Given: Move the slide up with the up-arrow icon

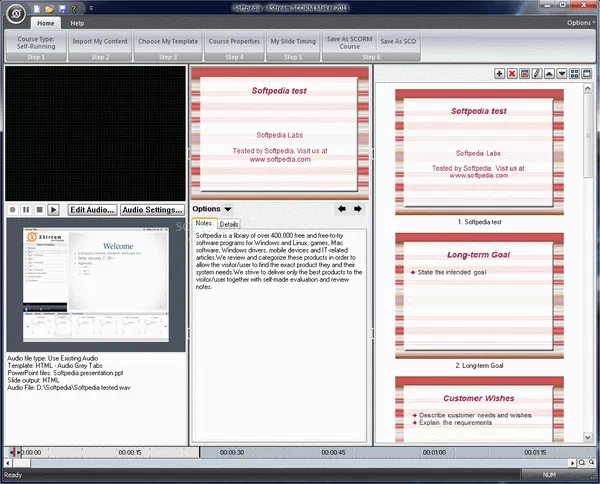Looking at the screenshot, I should [549, 73].
